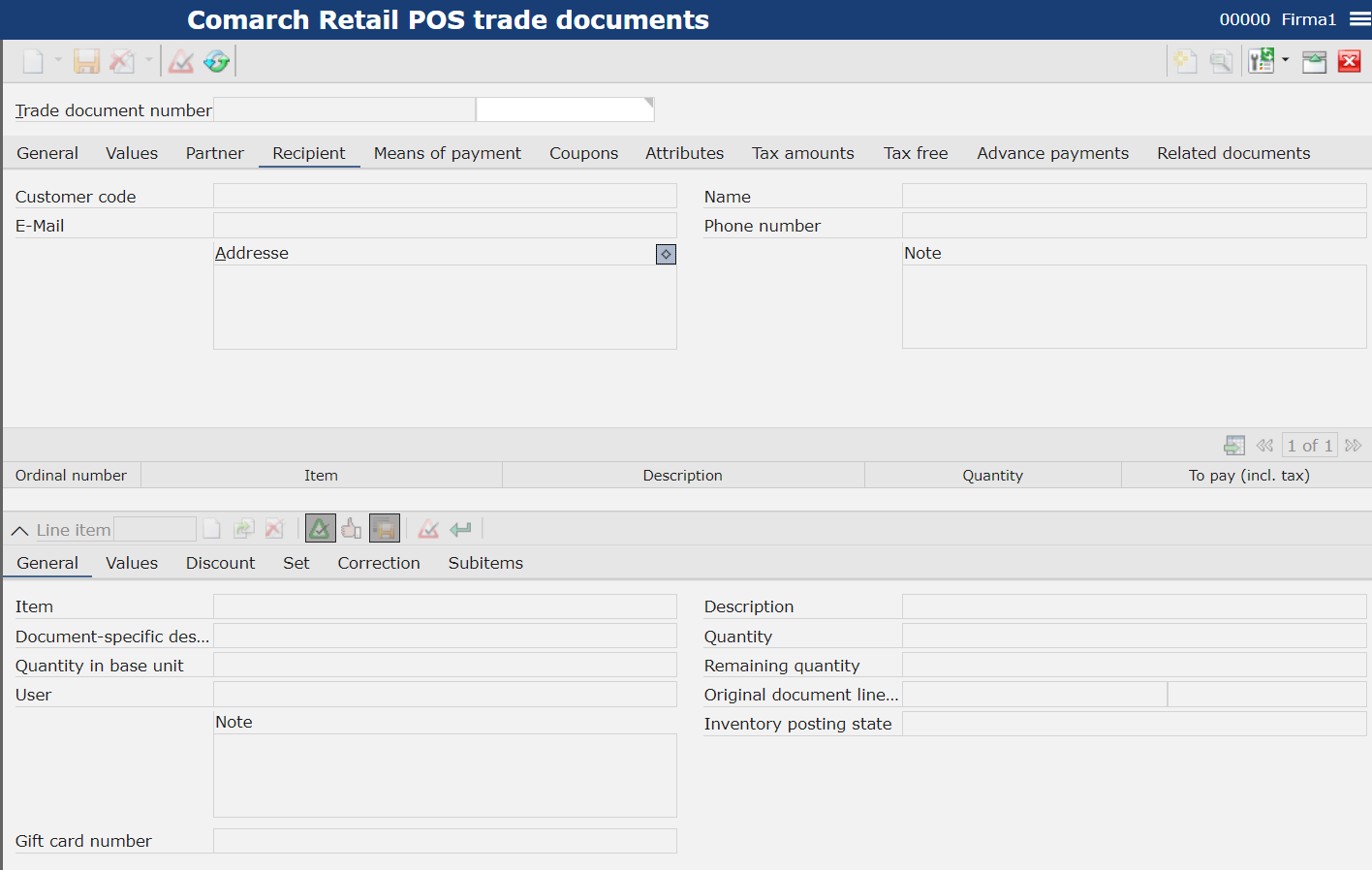Click the Phone number field

tap(1134, 225)
